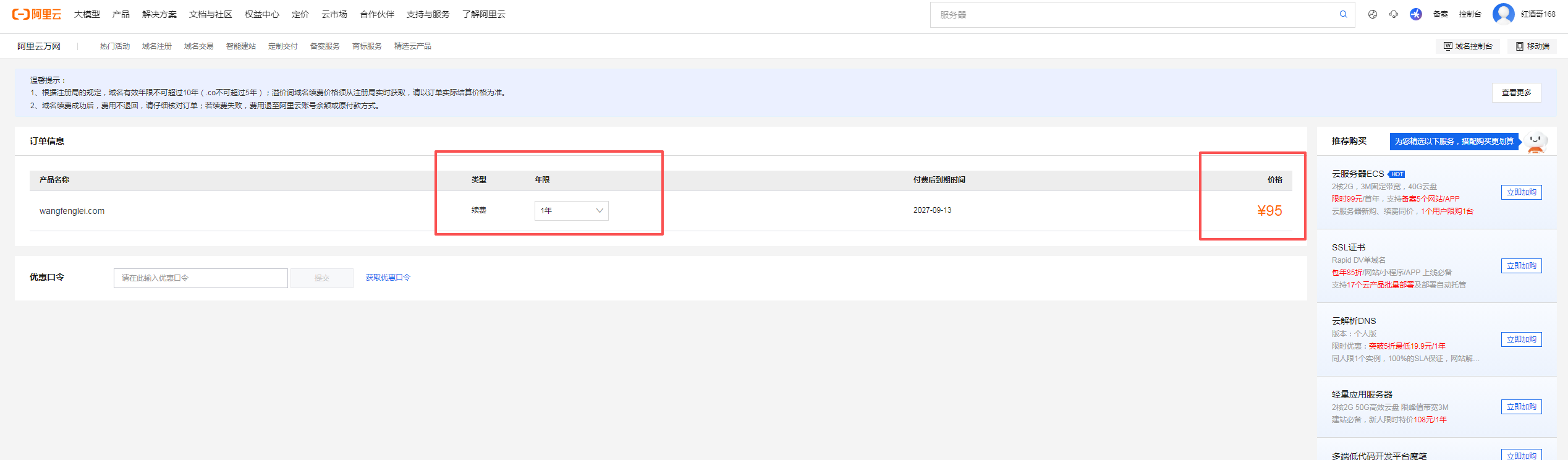Focus the 优惠口令 input field
Image resolution: width=1568 pixels, height=460 pixels.
pyautogui.click(x=200, y=278)
